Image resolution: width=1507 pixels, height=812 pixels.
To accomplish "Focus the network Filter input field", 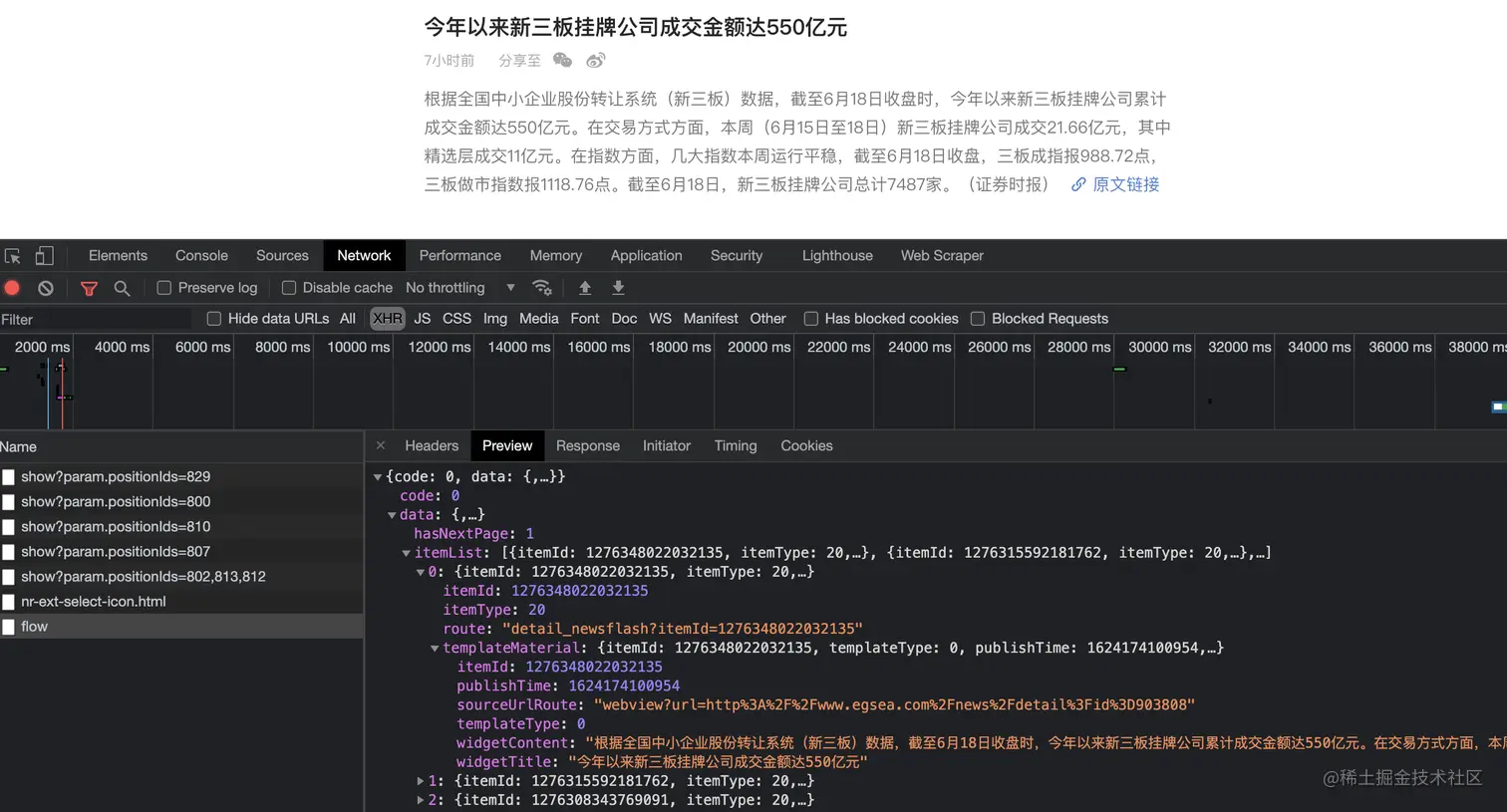I will [x=97, y=319].
